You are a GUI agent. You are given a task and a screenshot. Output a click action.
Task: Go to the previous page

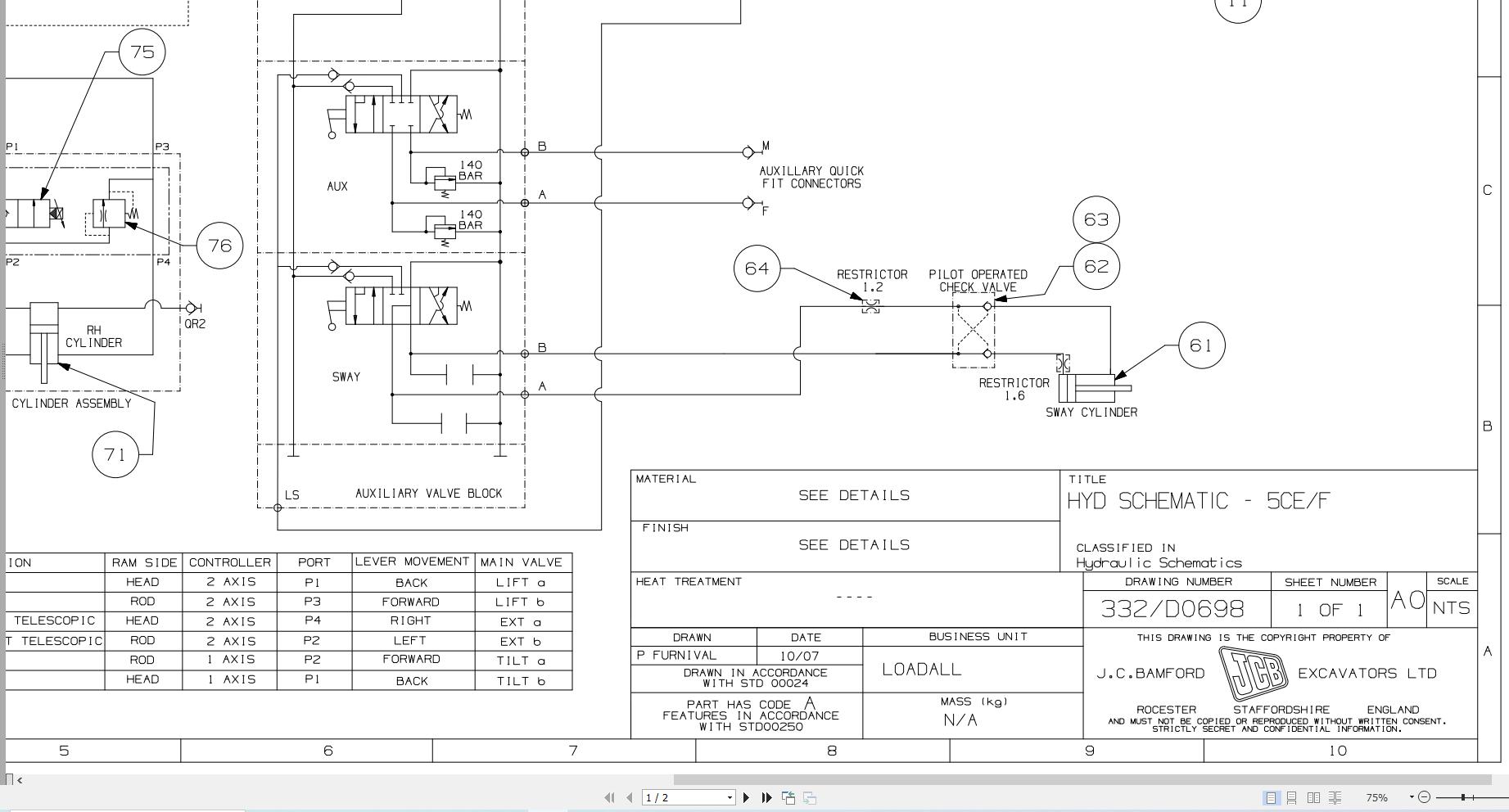tap(629, 797)
